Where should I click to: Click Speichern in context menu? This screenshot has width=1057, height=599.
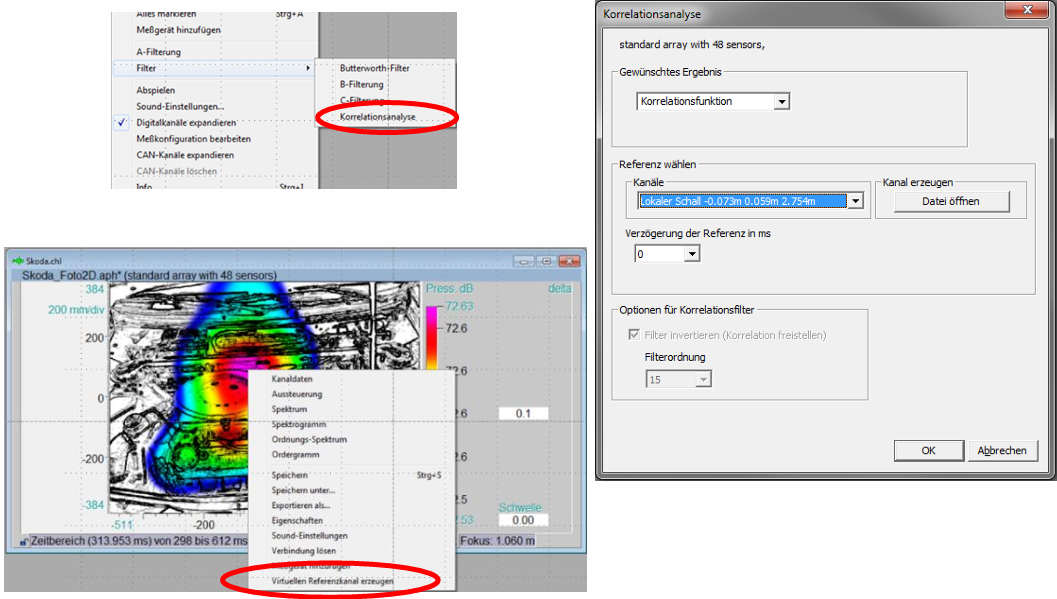pos(289,475)
